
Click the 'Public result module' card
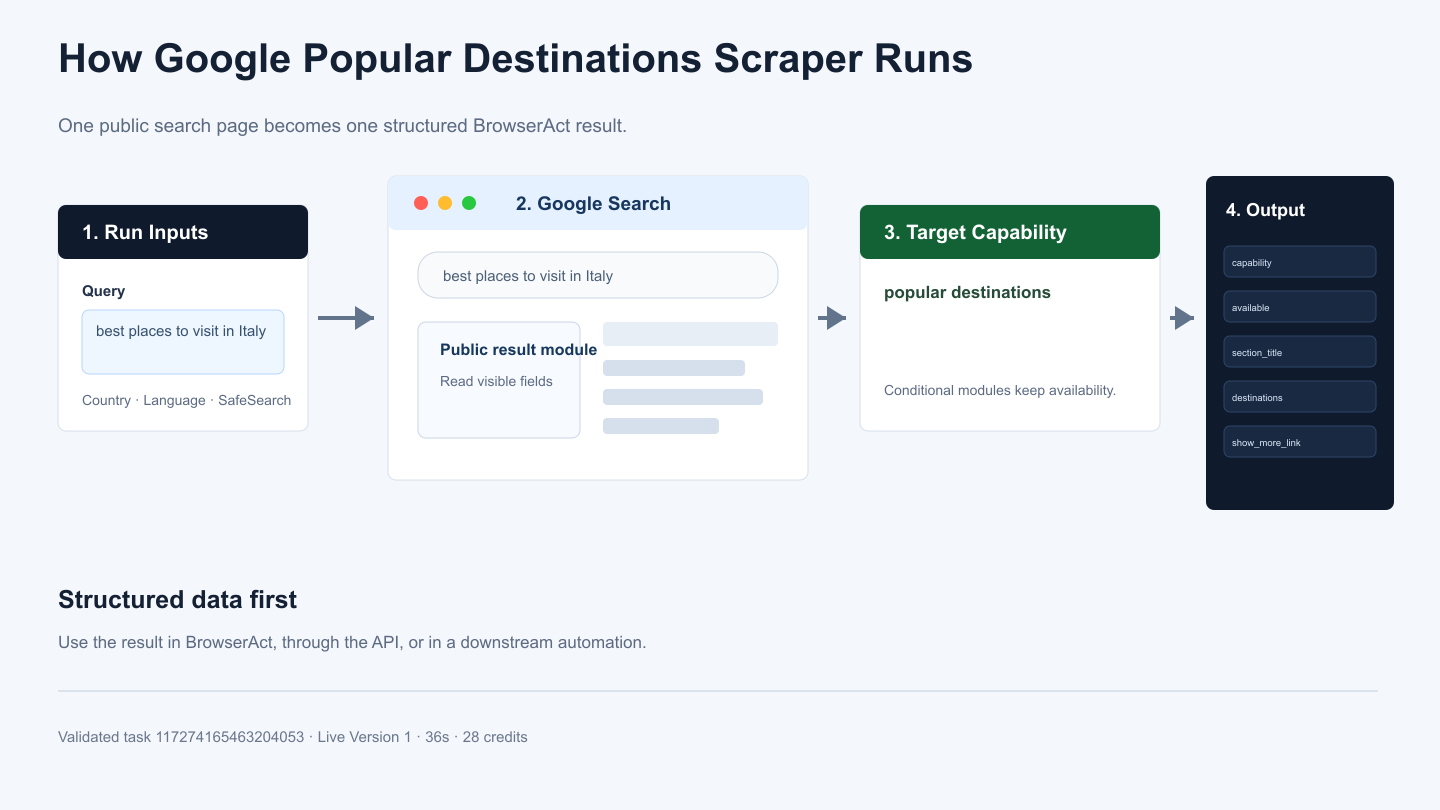tap(499, 380)
